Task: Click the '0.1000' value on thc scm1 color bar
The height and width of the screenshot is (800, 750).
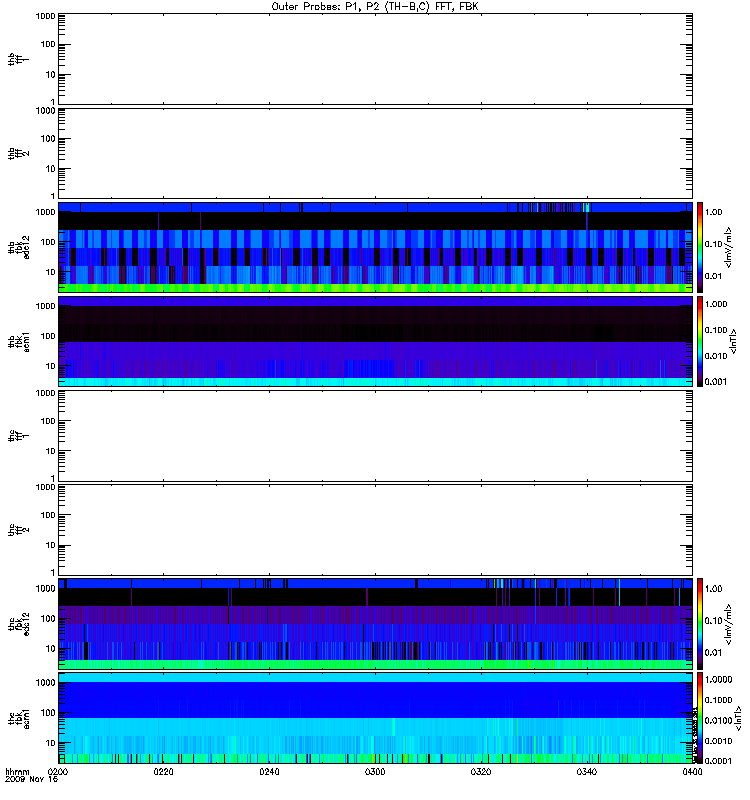Action: [x=718, y=700]
